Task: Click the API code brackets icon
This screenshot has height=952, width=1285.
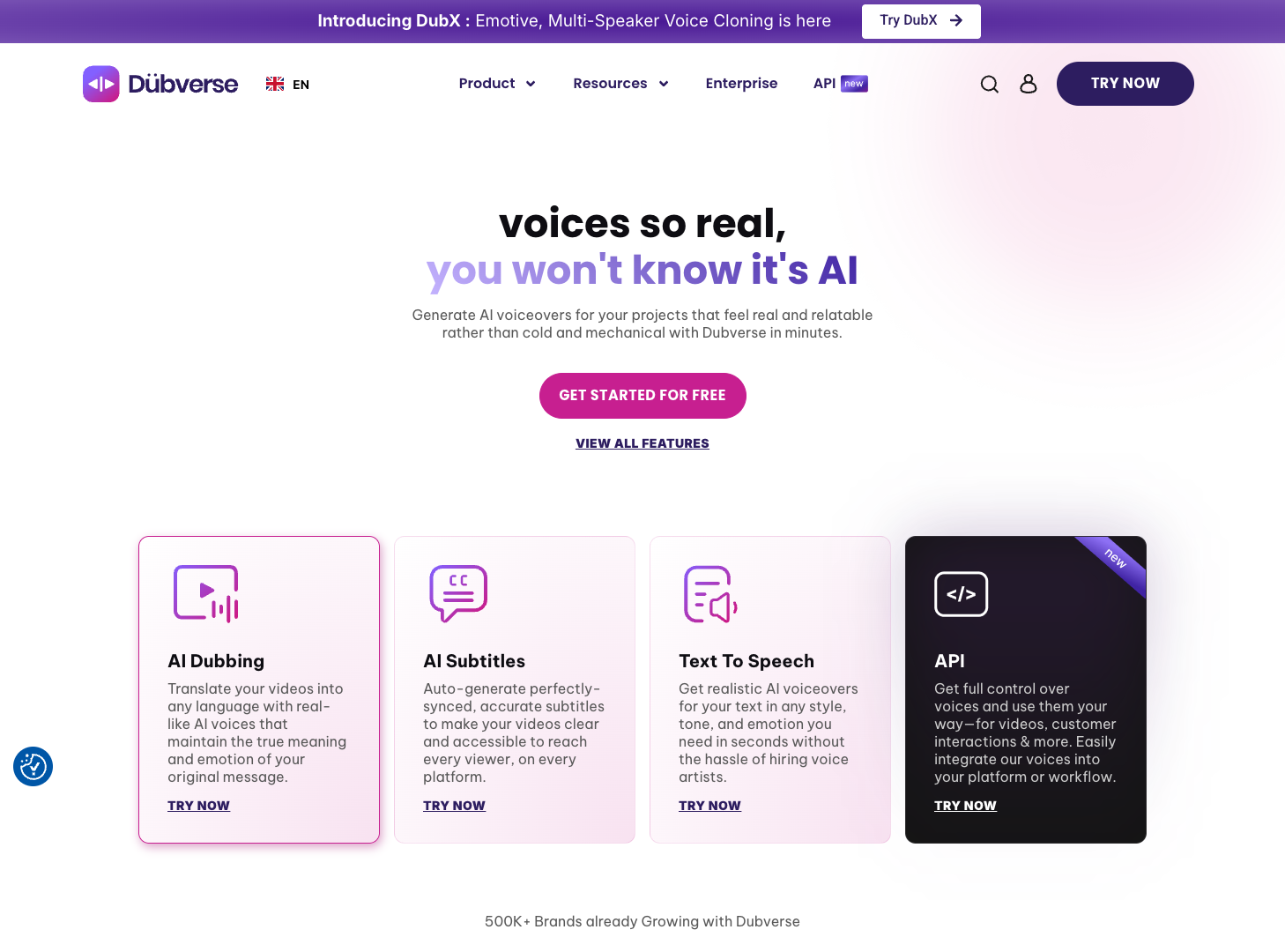Action: pyautogui.click(x=962, y=594)
